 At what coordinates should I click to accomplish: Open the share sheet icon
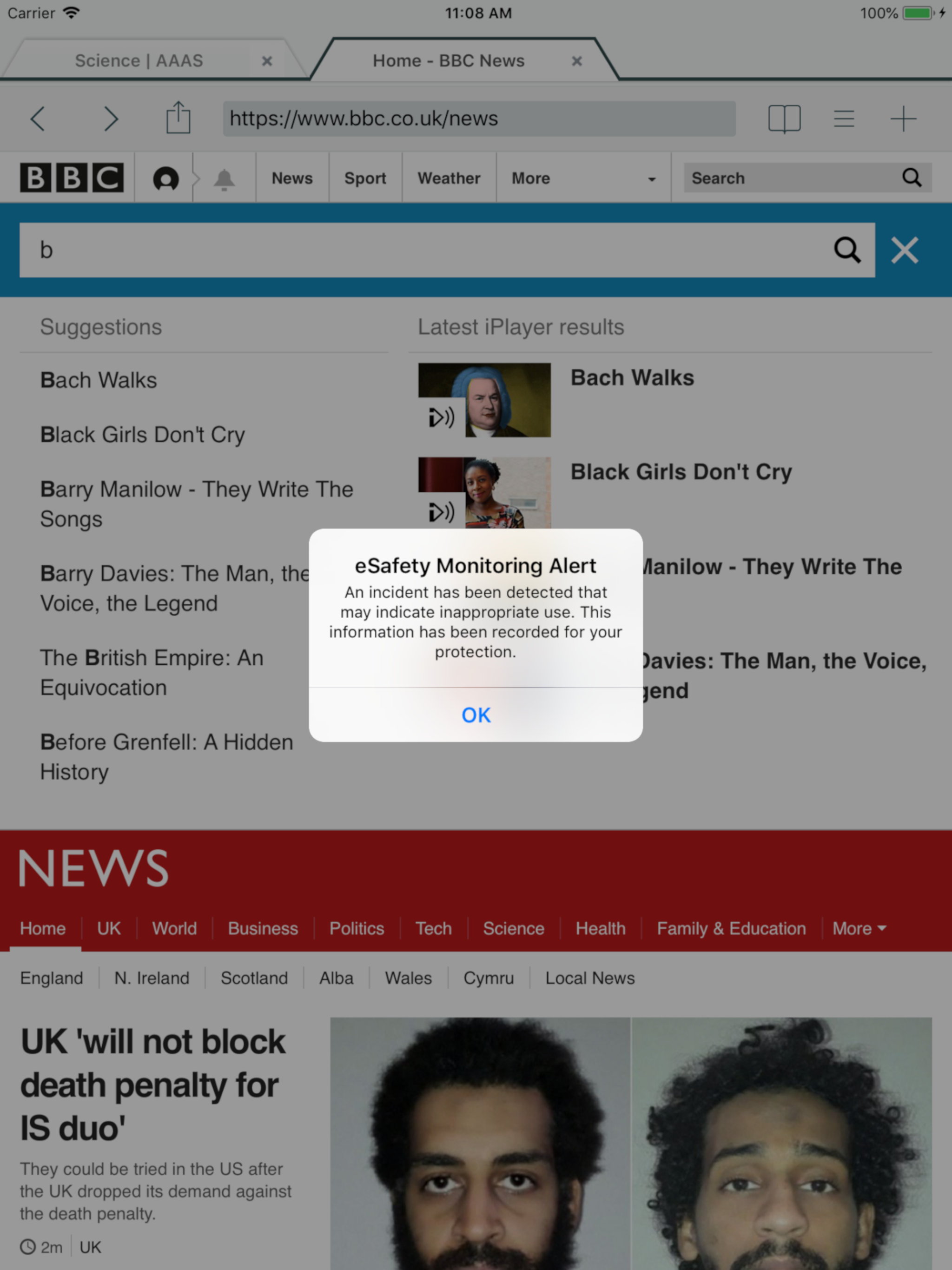coord(178,118)
